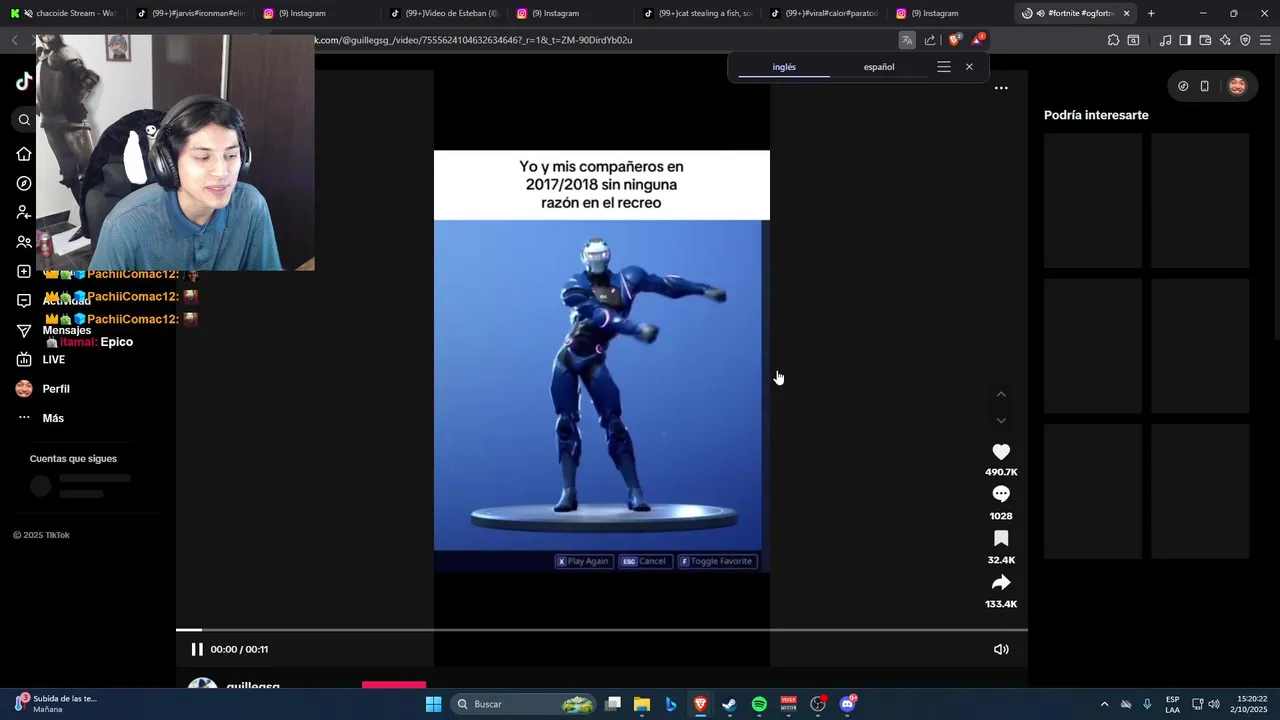Click the Buscar taskbar search box
The width and height of the screenshot is (1280, 720).
pos(525,704)
